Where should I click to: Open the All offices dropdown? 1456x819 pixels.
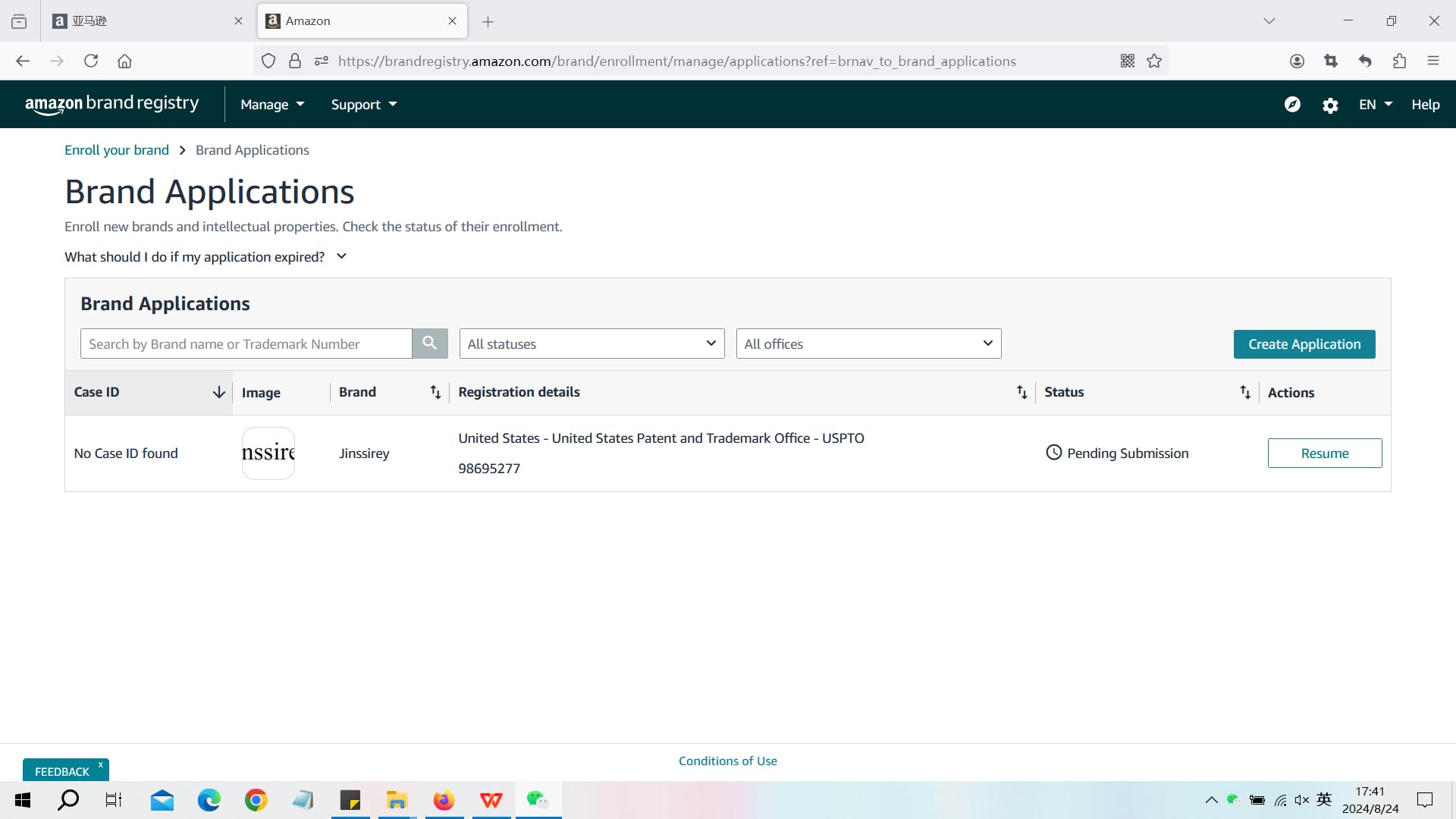point(868,344)
